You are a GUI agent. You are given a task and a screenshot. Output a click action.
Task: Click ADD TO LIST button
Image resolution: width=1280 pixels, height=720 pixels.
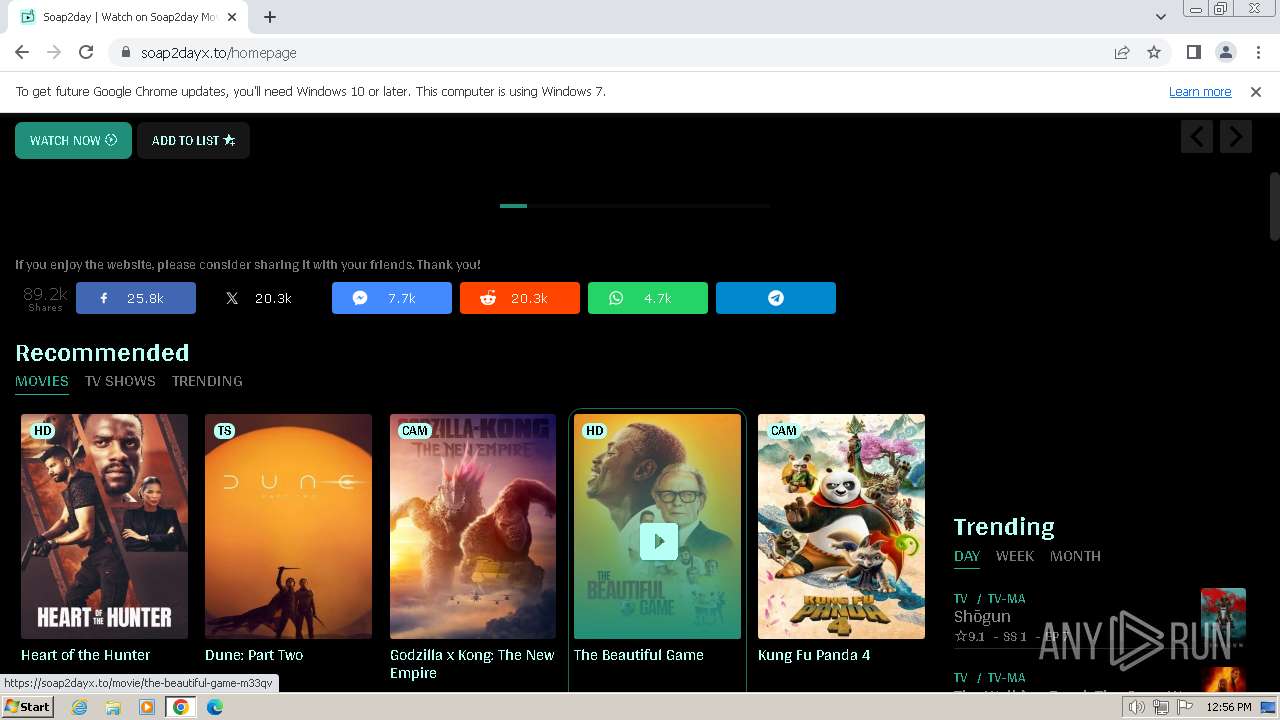pyautogui.click(x=193, y=140)
